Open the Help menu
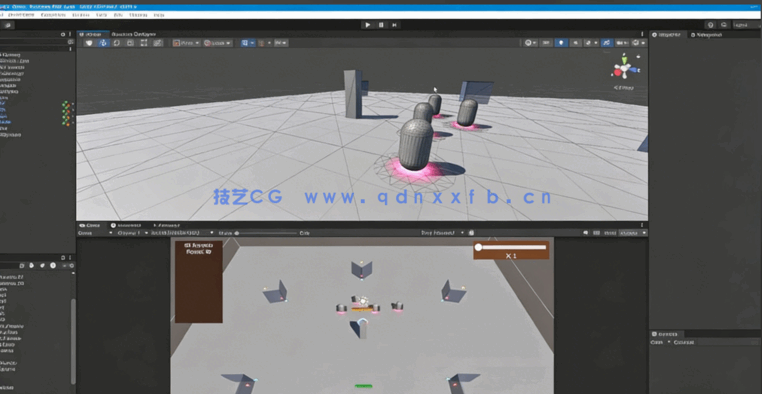762x394 pixels. pos(158,15)
